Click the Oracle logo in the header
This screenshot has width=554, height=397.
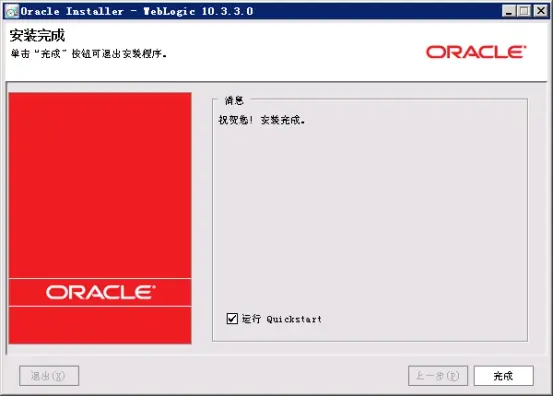coord(476,52)
